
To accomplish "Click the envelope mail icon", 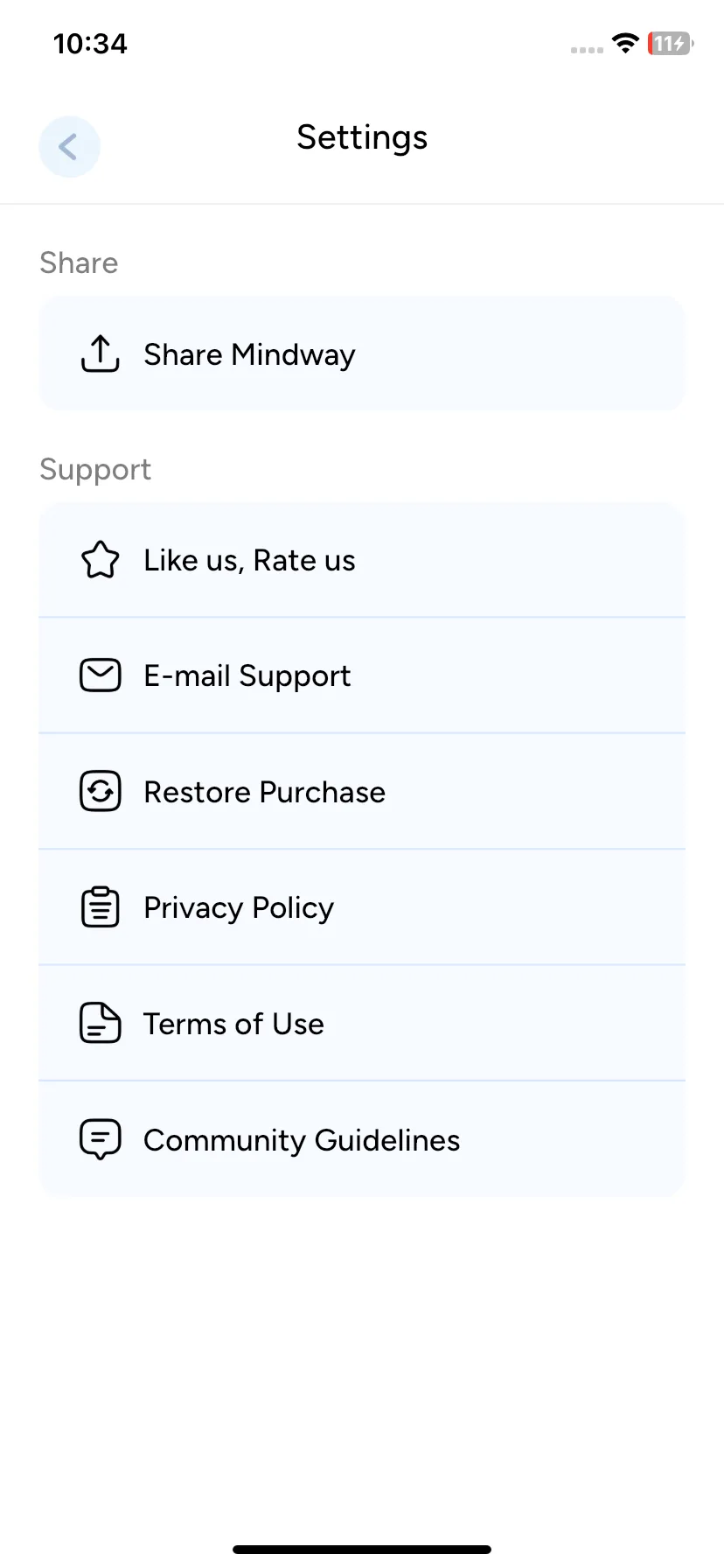I will (101, 675).
